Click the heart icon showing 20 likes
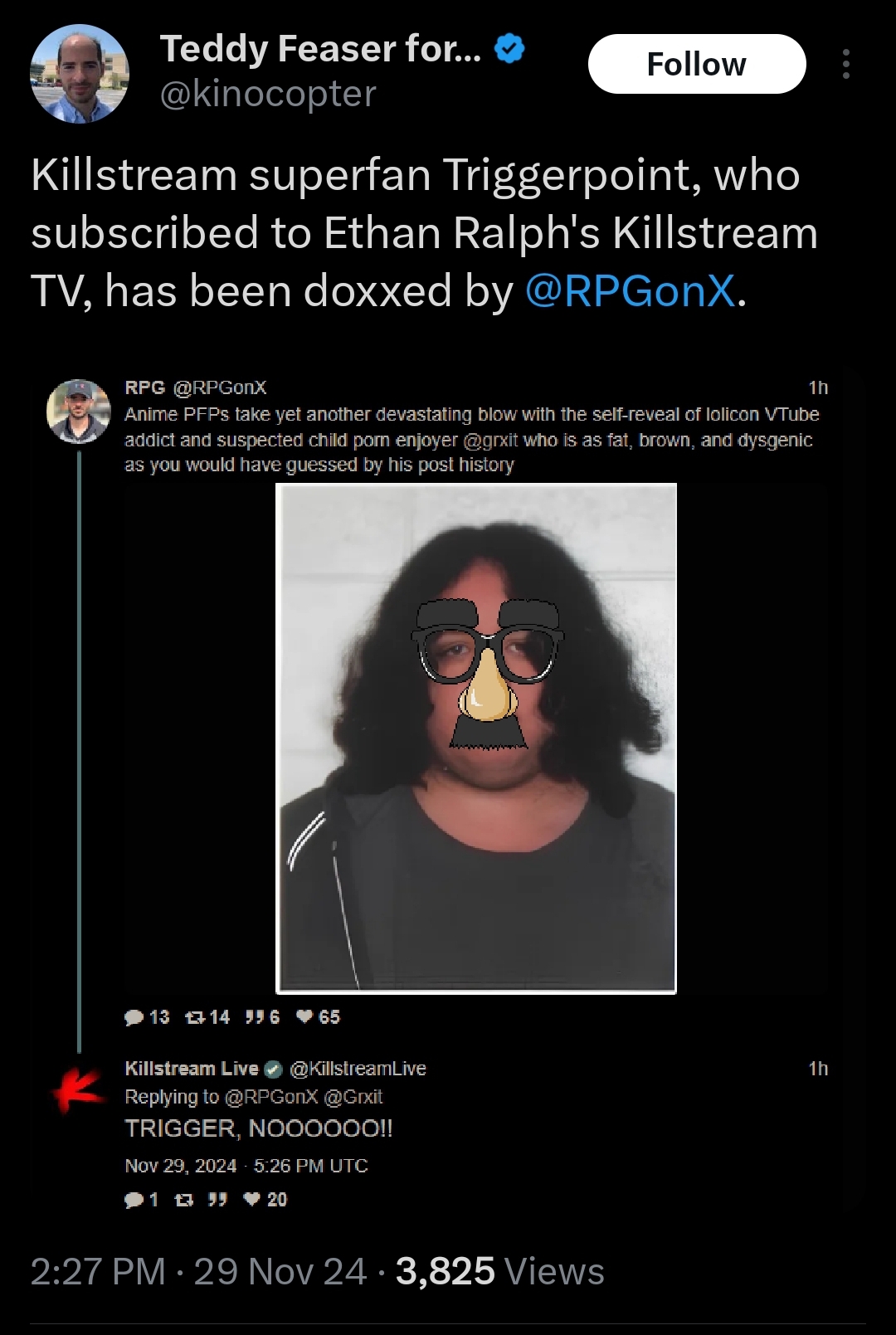Viewport: 896px width, 1335px height. tap(253, 1200)
